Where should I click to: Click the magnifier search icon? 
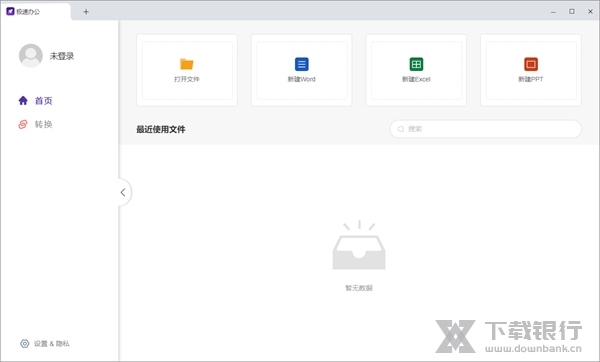click(401, 129)
